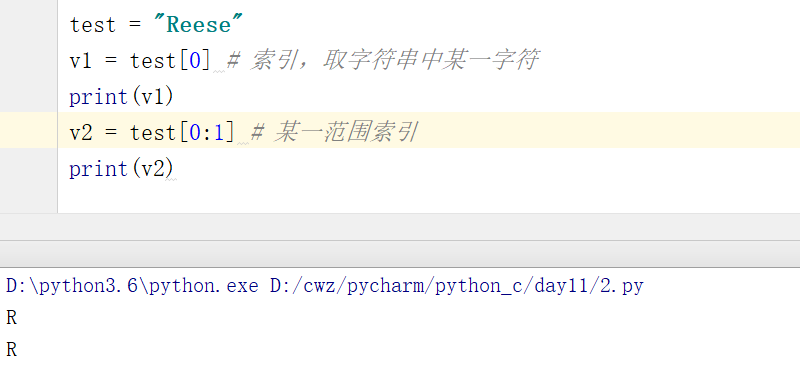This screenshot has width=800, height=382.
Task: Click the comment 某一范围索引
Action: click(335, 133)
